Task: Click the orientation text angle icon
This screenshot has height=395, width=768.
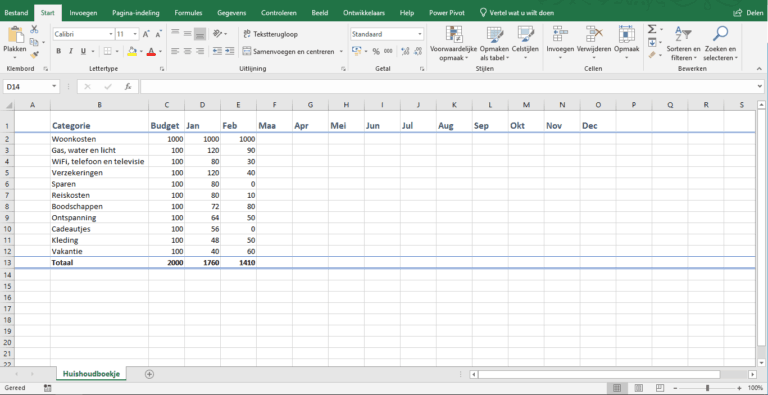Action: tap(217, 34)
